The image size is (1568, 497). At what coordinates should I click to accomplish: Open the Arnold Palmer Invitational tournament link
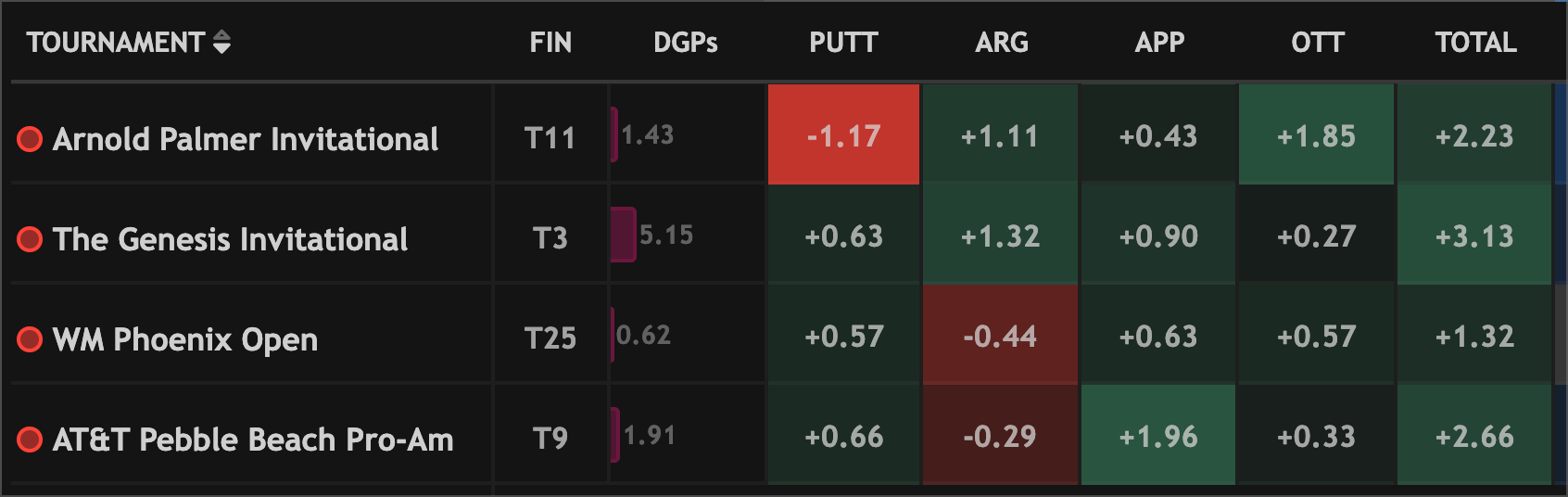[246, 139]
